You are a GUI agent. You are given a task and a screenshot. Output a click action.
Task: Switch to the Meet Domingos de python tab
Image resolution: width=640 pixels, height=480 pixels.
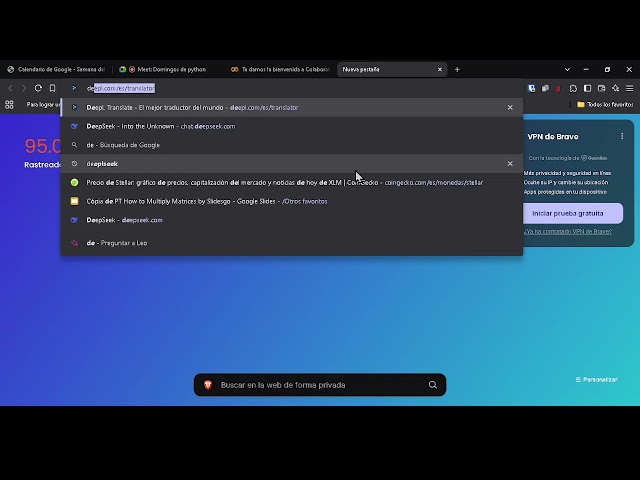[x=167, y=69]
